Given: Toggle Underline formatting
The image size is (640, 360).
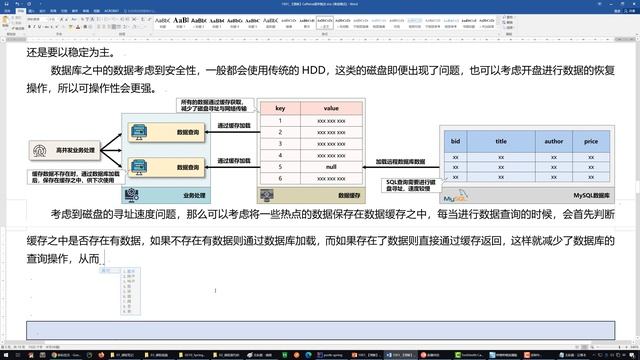Looking at the screenshot, I should [40, 27].
